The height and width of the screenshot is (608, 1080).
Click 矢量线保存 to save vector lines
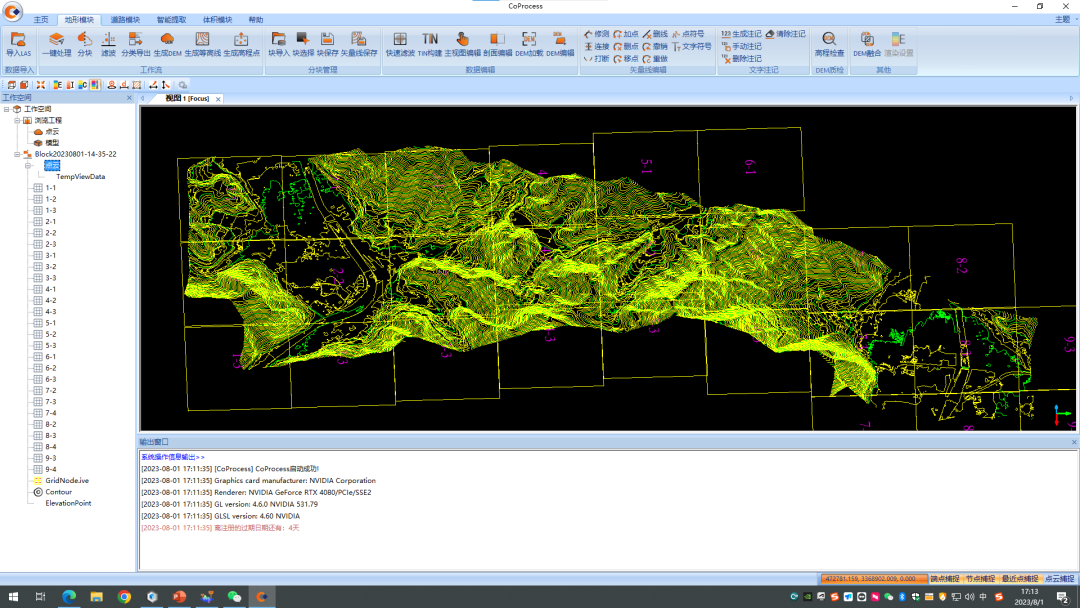click(x=359, y=44)
